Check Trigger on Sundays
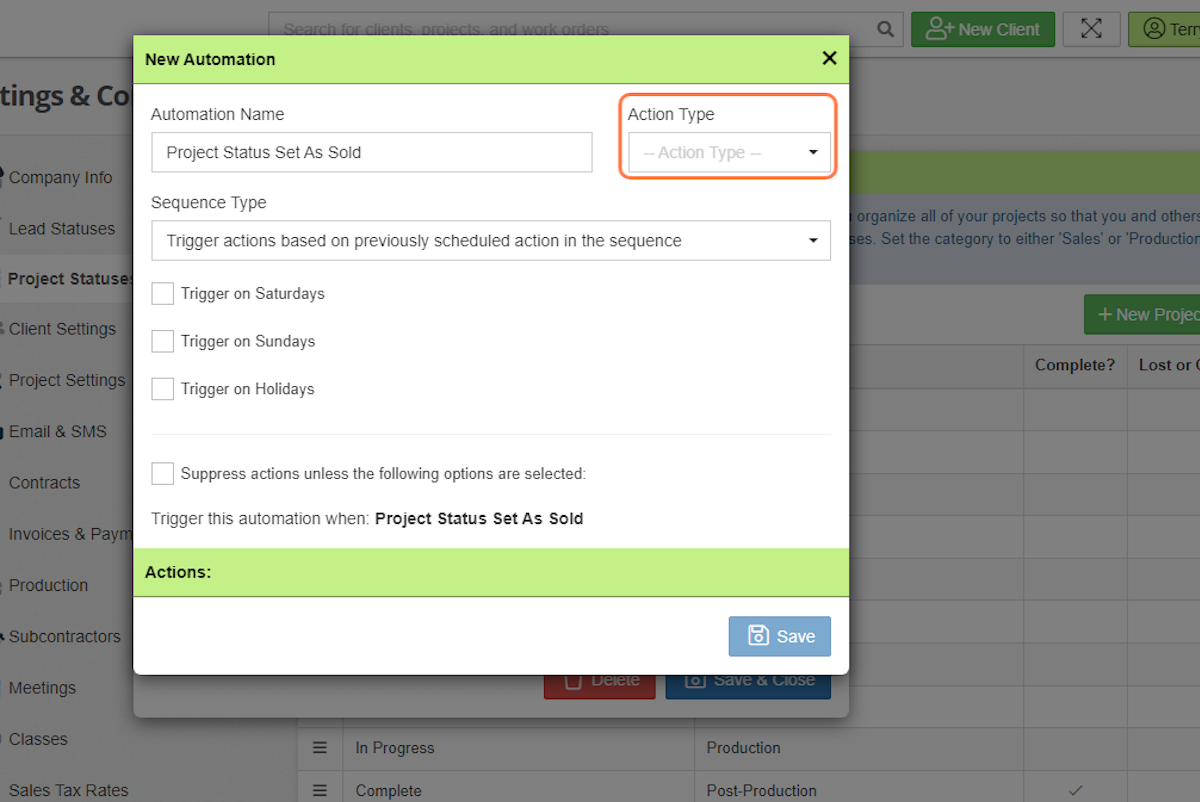 [163, 341]
